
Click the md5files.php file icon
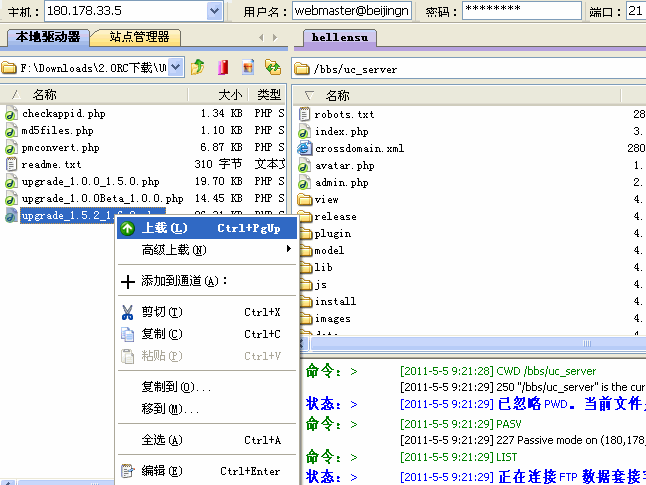[x=11, y=131]
